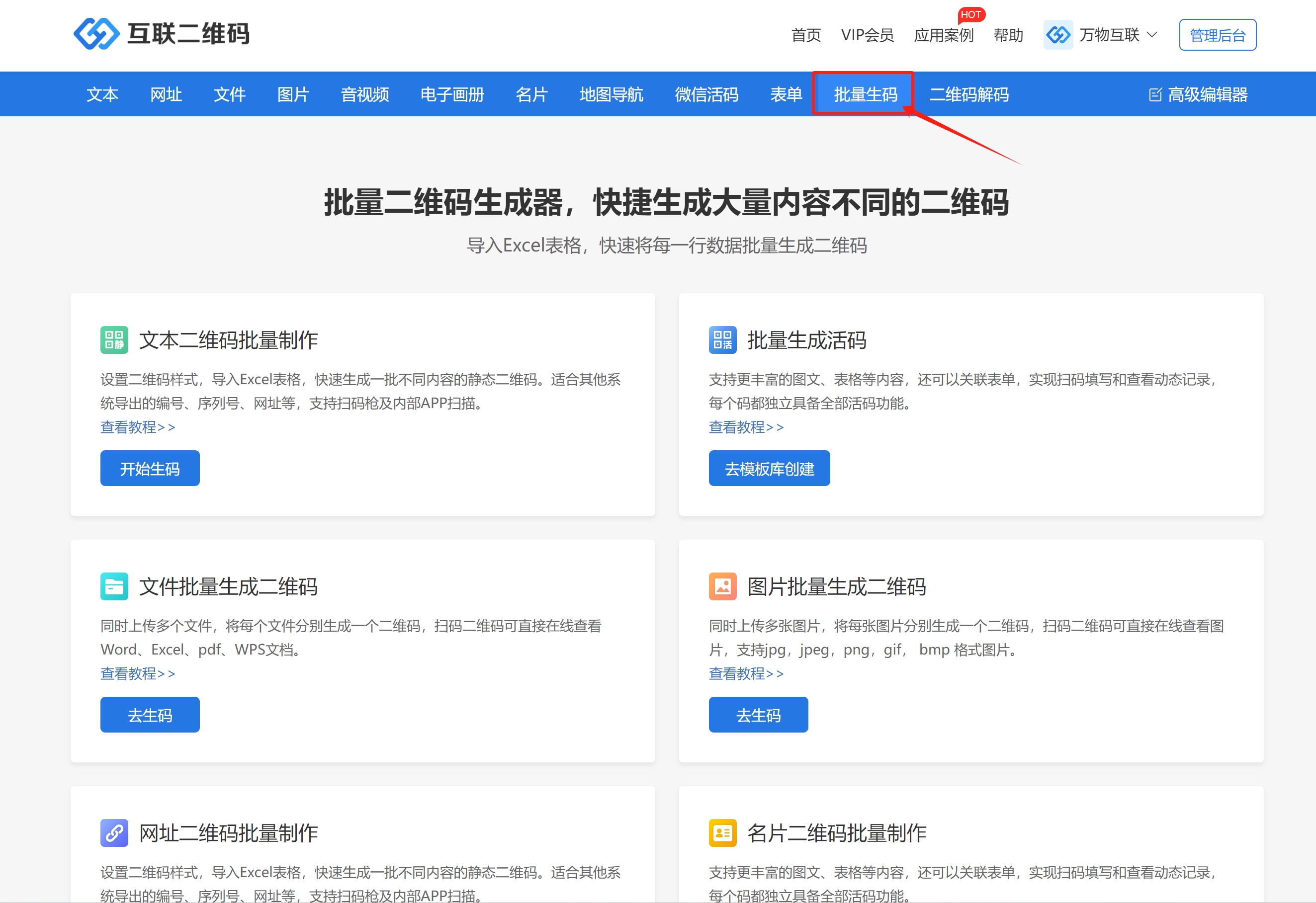Screen dimensions: 1316x903
Task: Select the 批量生码 tab
Action: tap(865, 94)
